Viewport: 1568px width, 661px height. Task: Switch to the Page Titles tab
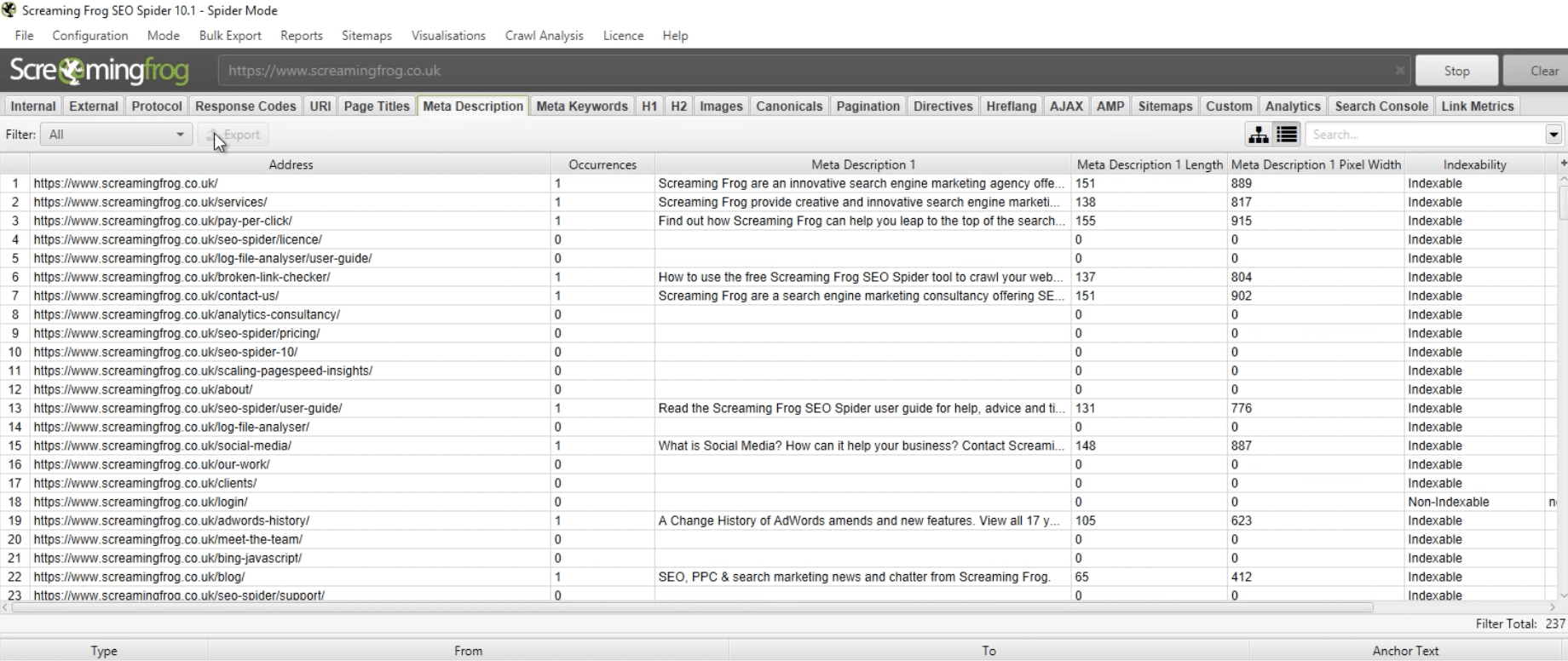point(377,106)
